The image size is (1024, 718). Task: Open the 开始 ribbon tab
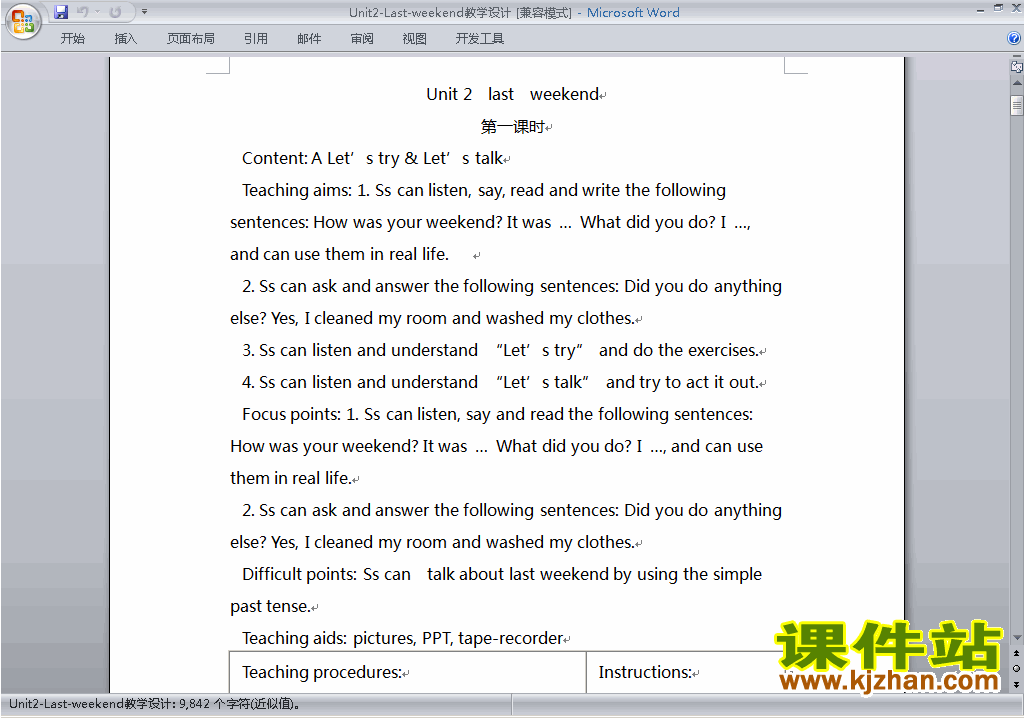tap(72, 39)
